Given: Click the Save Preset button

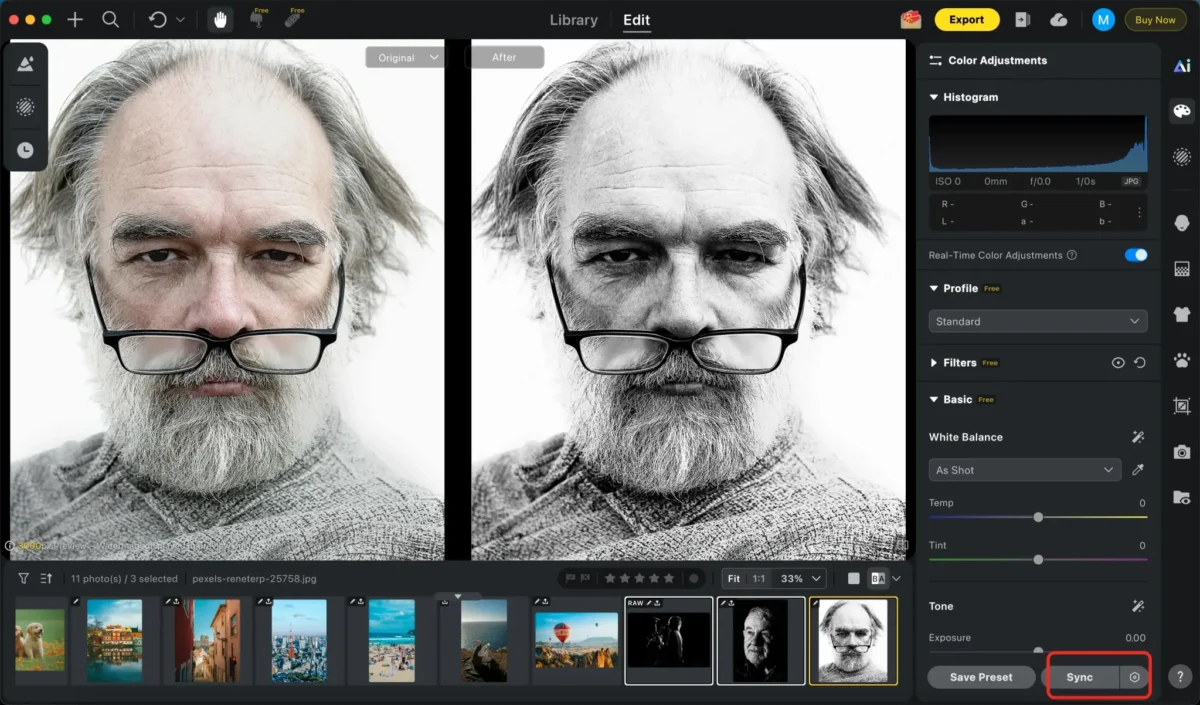Looking at the screenshot, I should (980, 677).
